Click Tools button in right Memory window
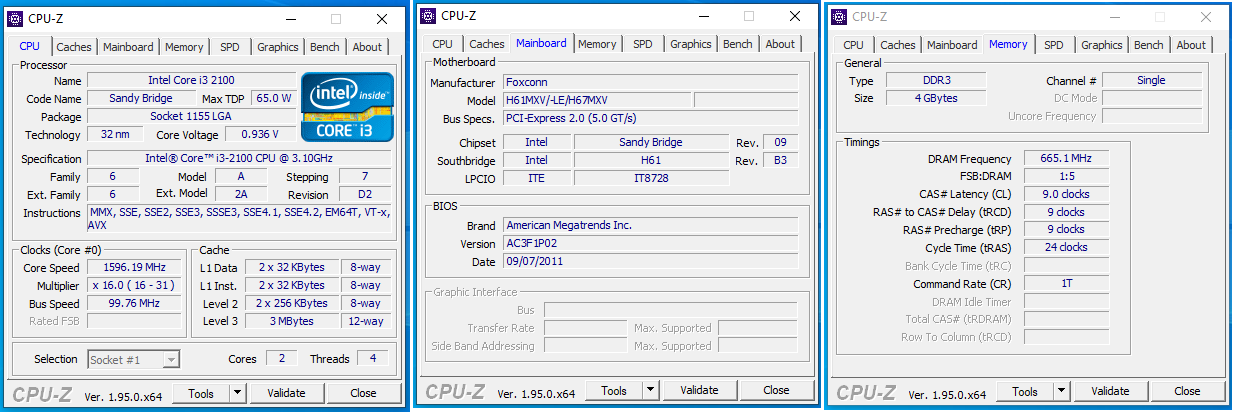1233x412 pixels. pyautogui.click(x=1027, y=391)
